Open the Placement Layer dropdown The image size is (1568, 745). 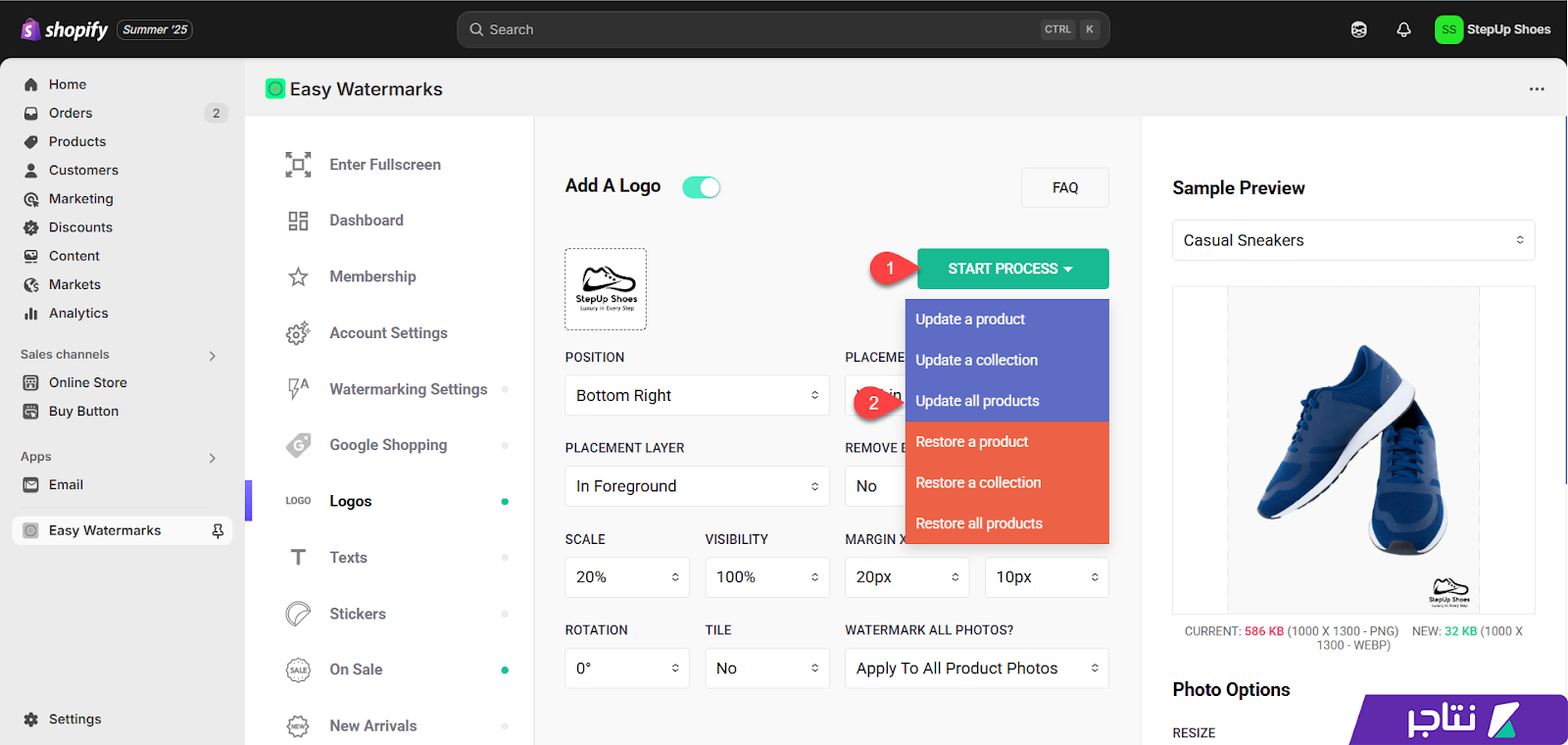tap(698, 486)
